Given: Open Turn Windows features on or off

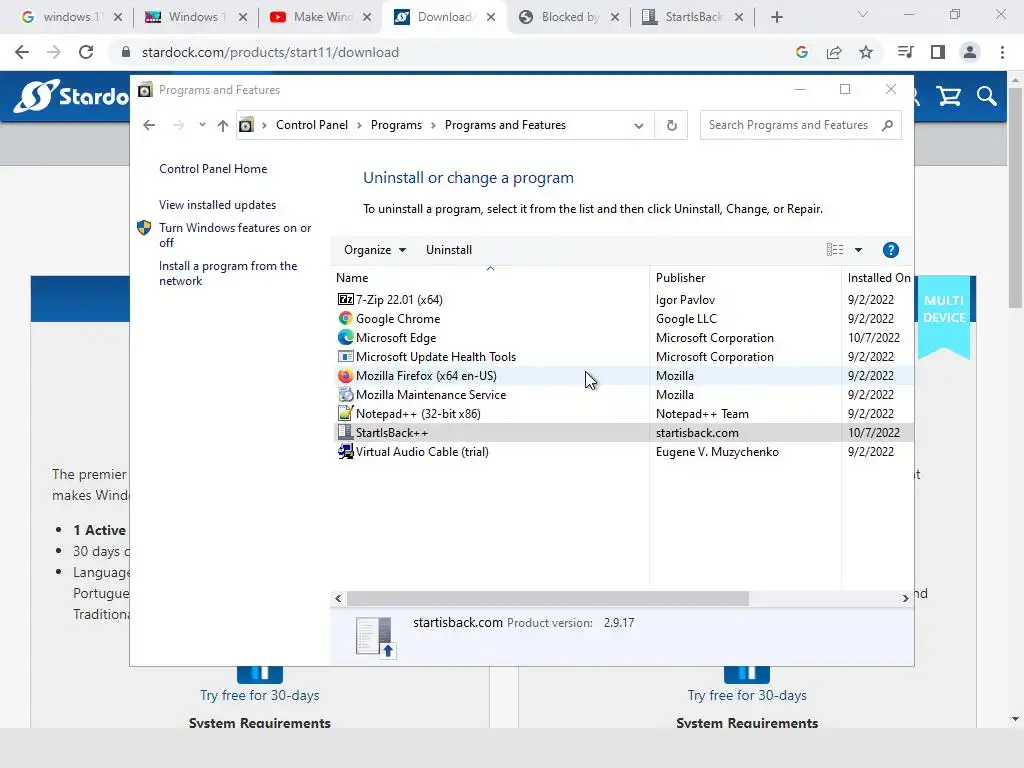Looking at the screenshot, I should point(235,235).
